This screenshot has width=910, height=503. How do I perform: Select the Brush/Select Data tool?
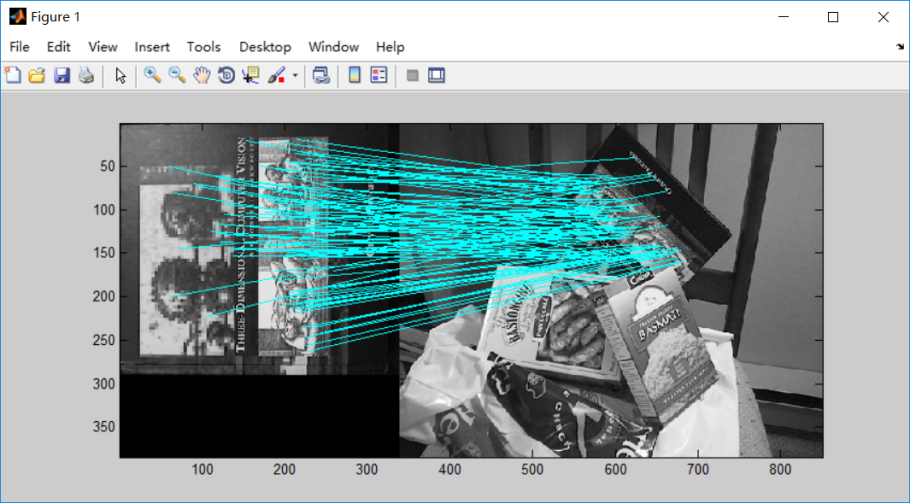pyautogui.click(x=276, y=75)
